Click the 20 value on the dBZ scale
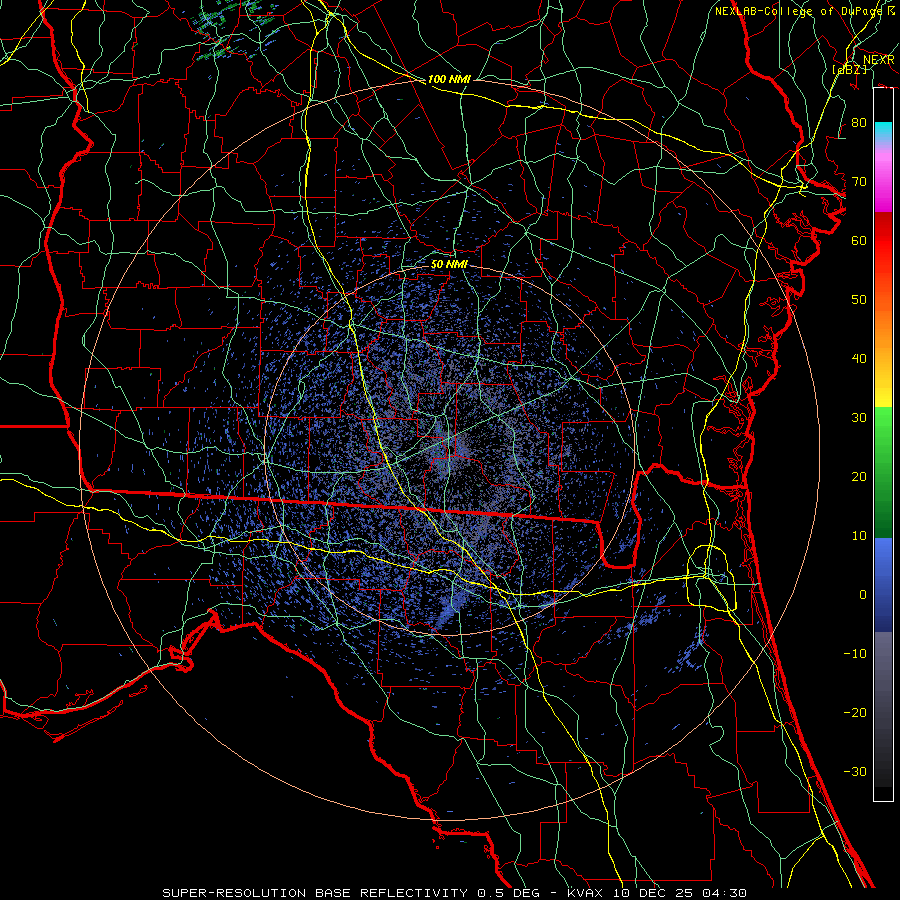The width and height of the screenshot is (900, 900). point(859,476)
